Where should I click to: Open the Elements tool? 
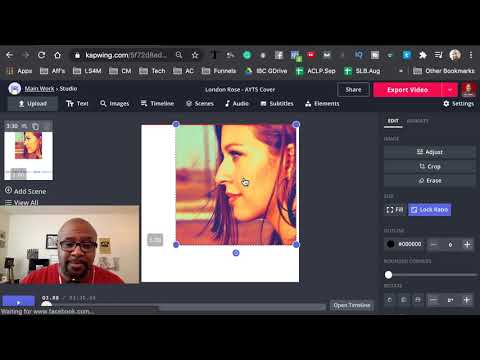322,104
